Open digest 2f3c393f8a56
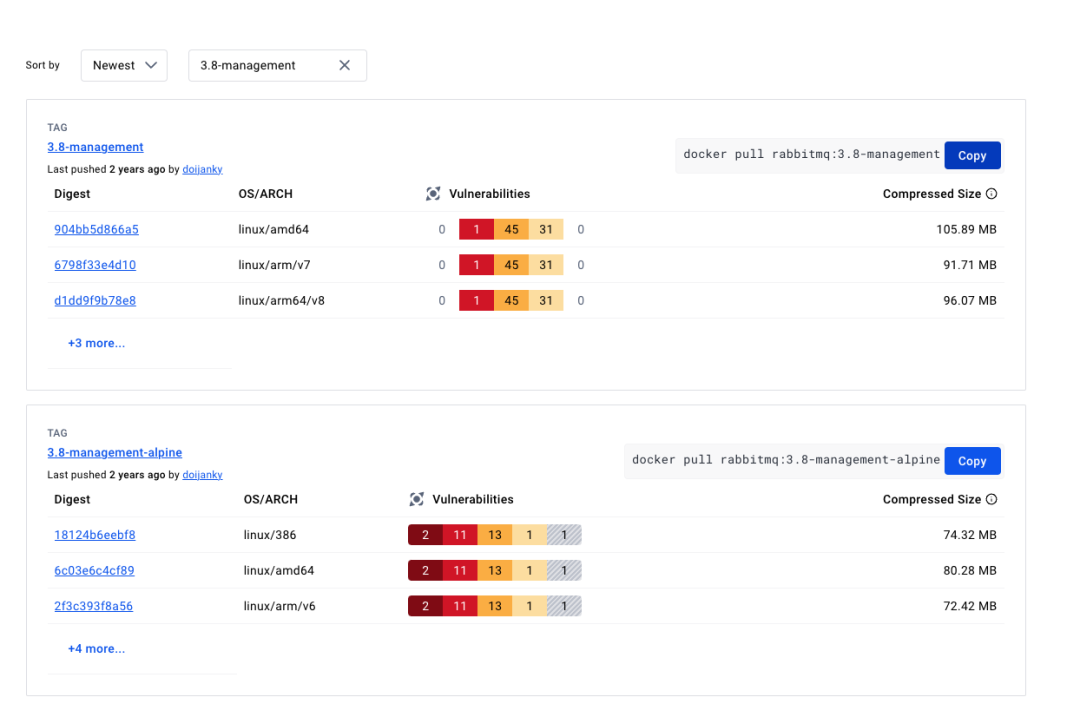This screenshot has height=717, width=1080. pyautogui.click(x=94, y=607)
